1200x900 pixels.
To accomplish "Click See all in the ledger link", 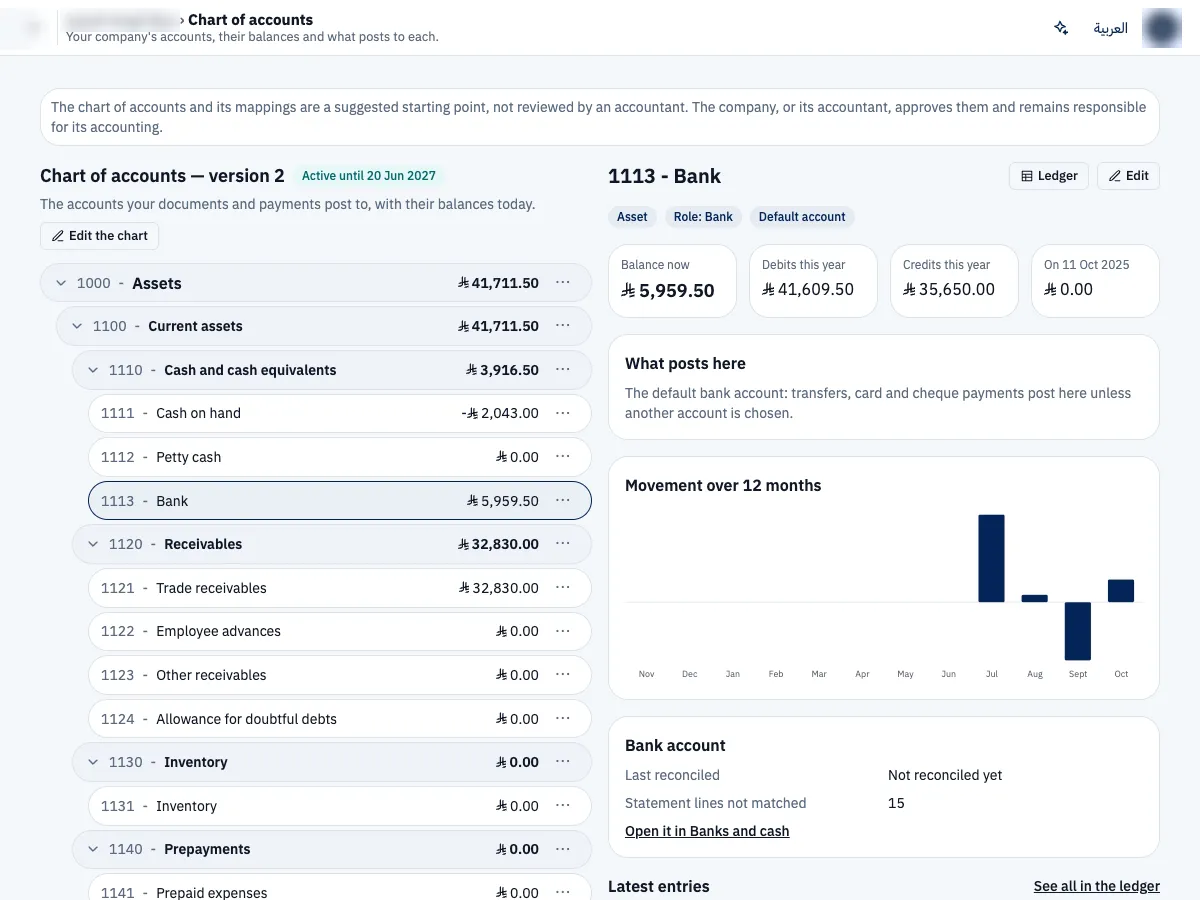I will pos(1097,886).
